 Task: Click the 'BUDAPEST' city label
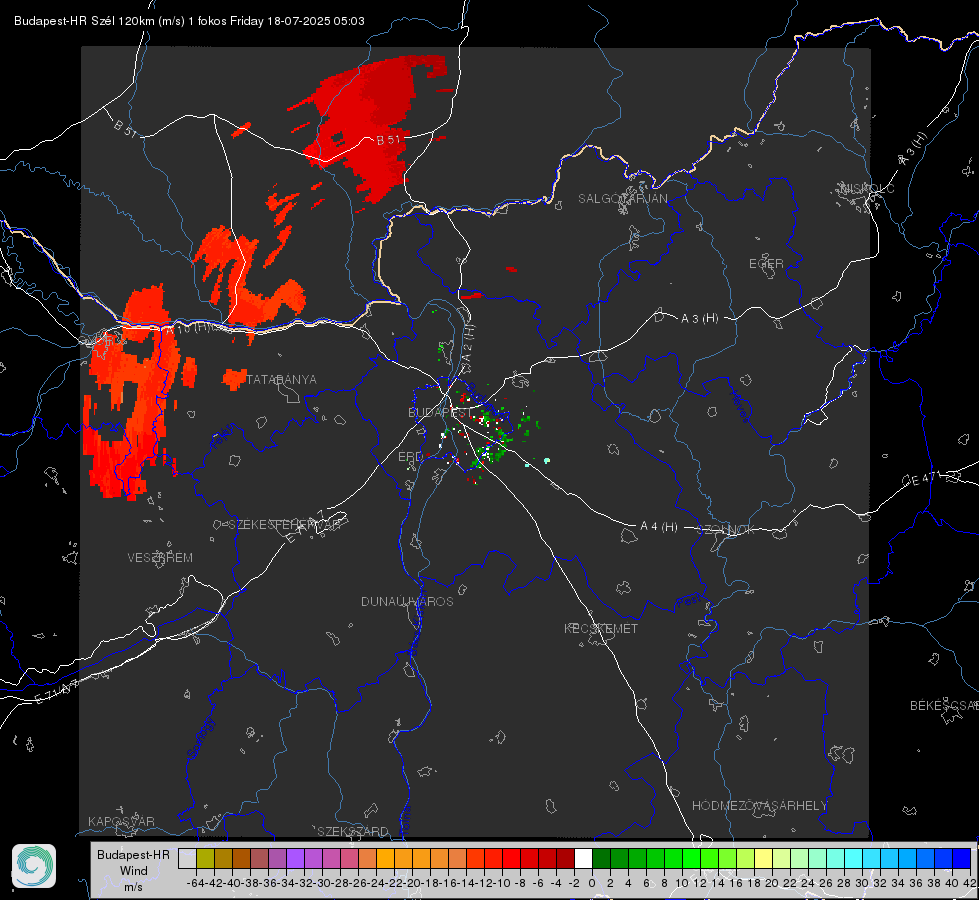(440, 413)
